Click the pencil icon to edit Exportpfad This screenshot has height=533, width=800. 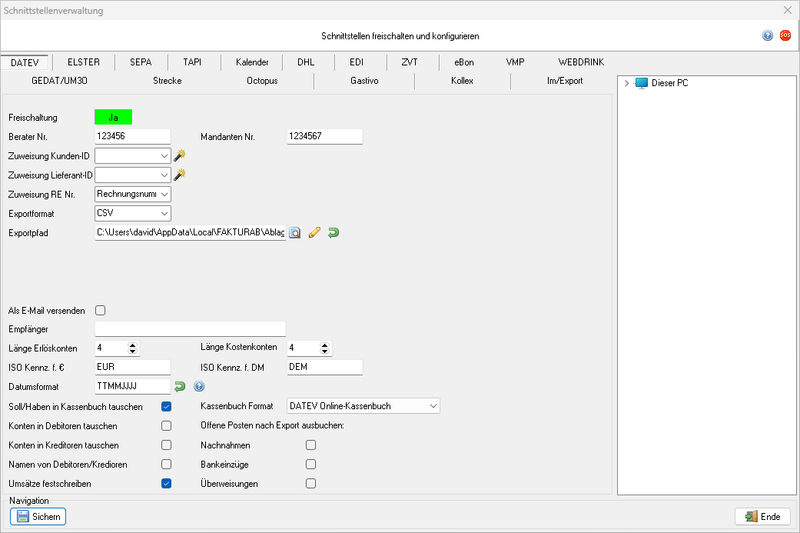click(x=314, y=233)
